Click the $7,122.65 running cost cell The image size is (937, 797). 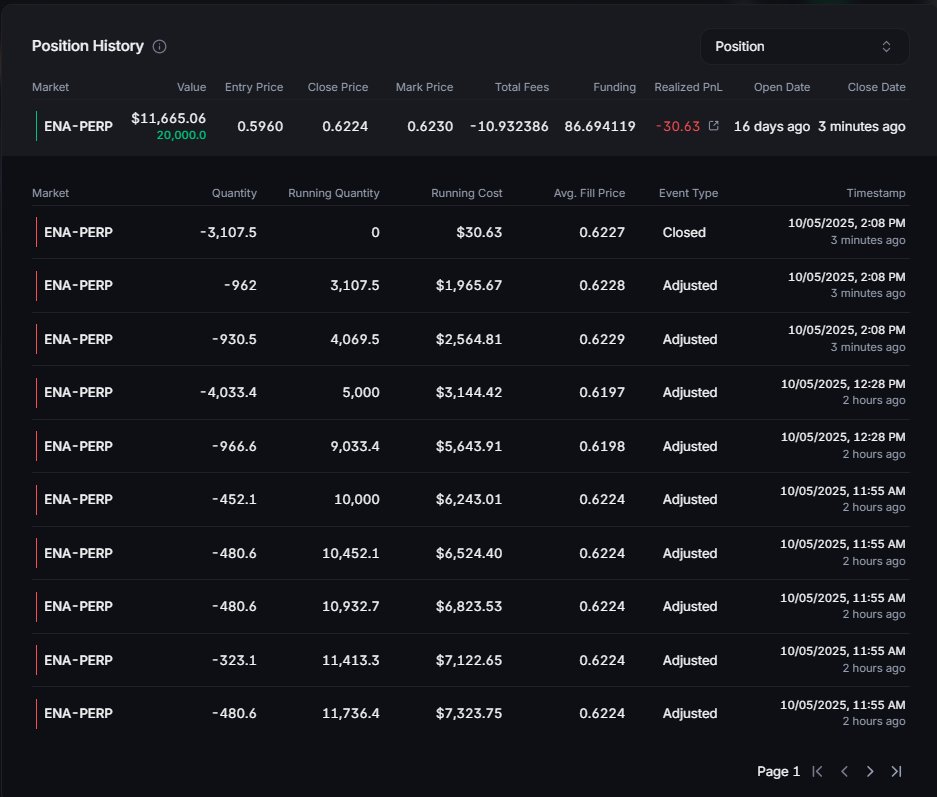[469, 660]
